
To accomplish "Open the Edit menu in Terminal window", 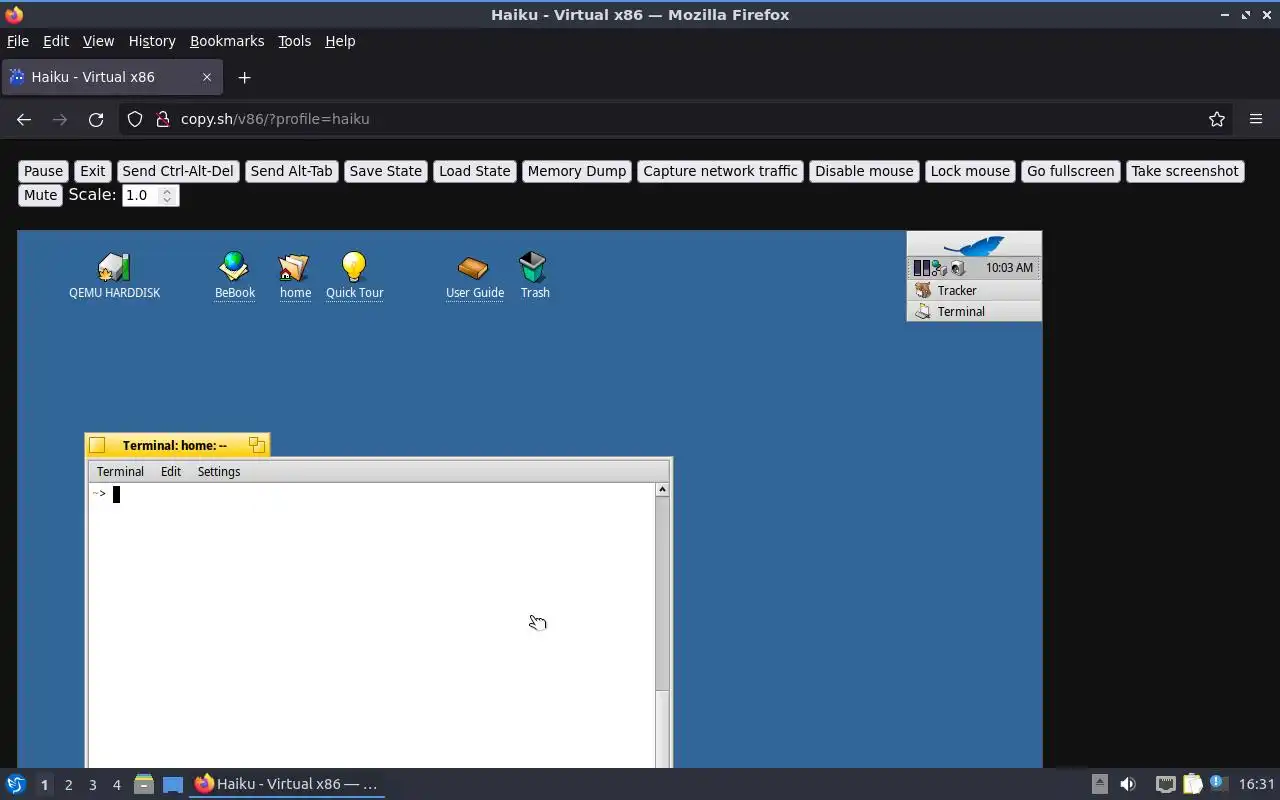I will tap(171, 472).
